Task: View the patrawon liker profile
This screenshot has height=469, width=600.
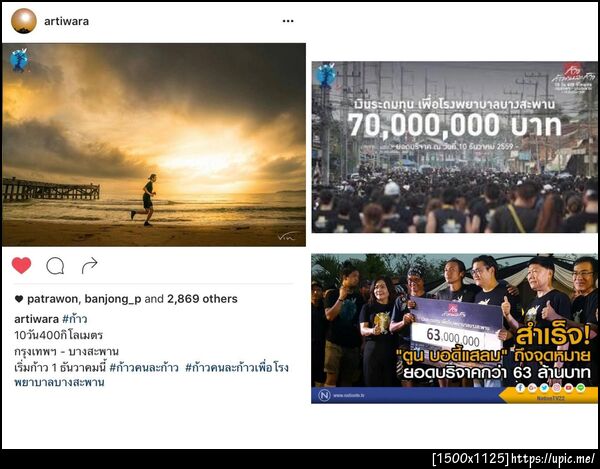Action: click(53, 299)
